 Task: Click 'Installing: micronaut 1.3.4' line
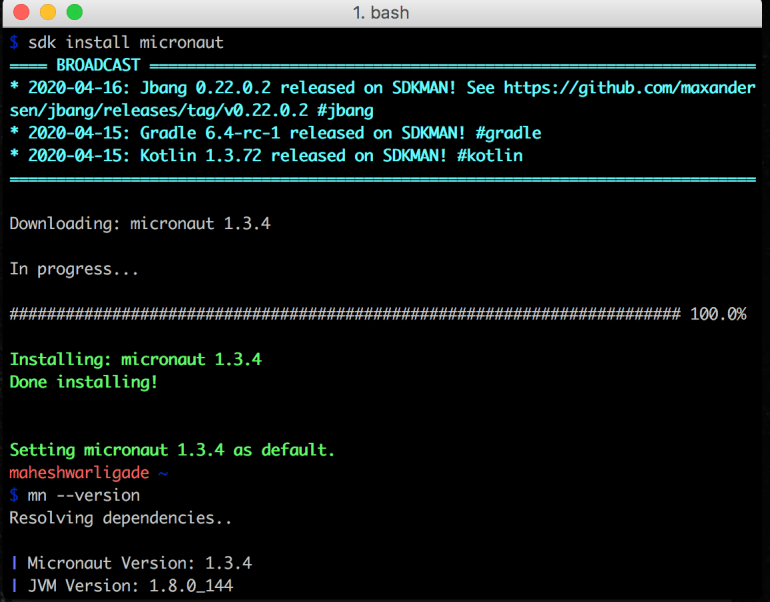[x=136, y=359]
